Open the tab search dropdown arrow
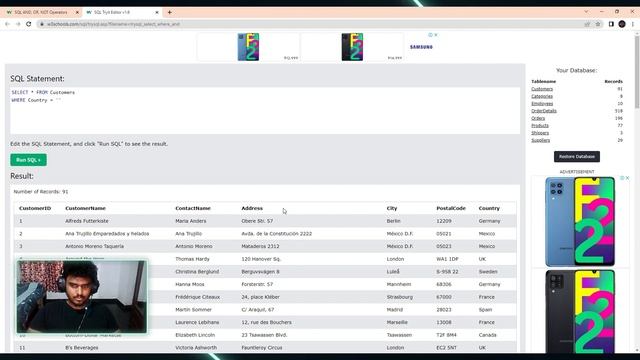Image resolution: width=640 pixels, height=360 pixels. (587, 12)
